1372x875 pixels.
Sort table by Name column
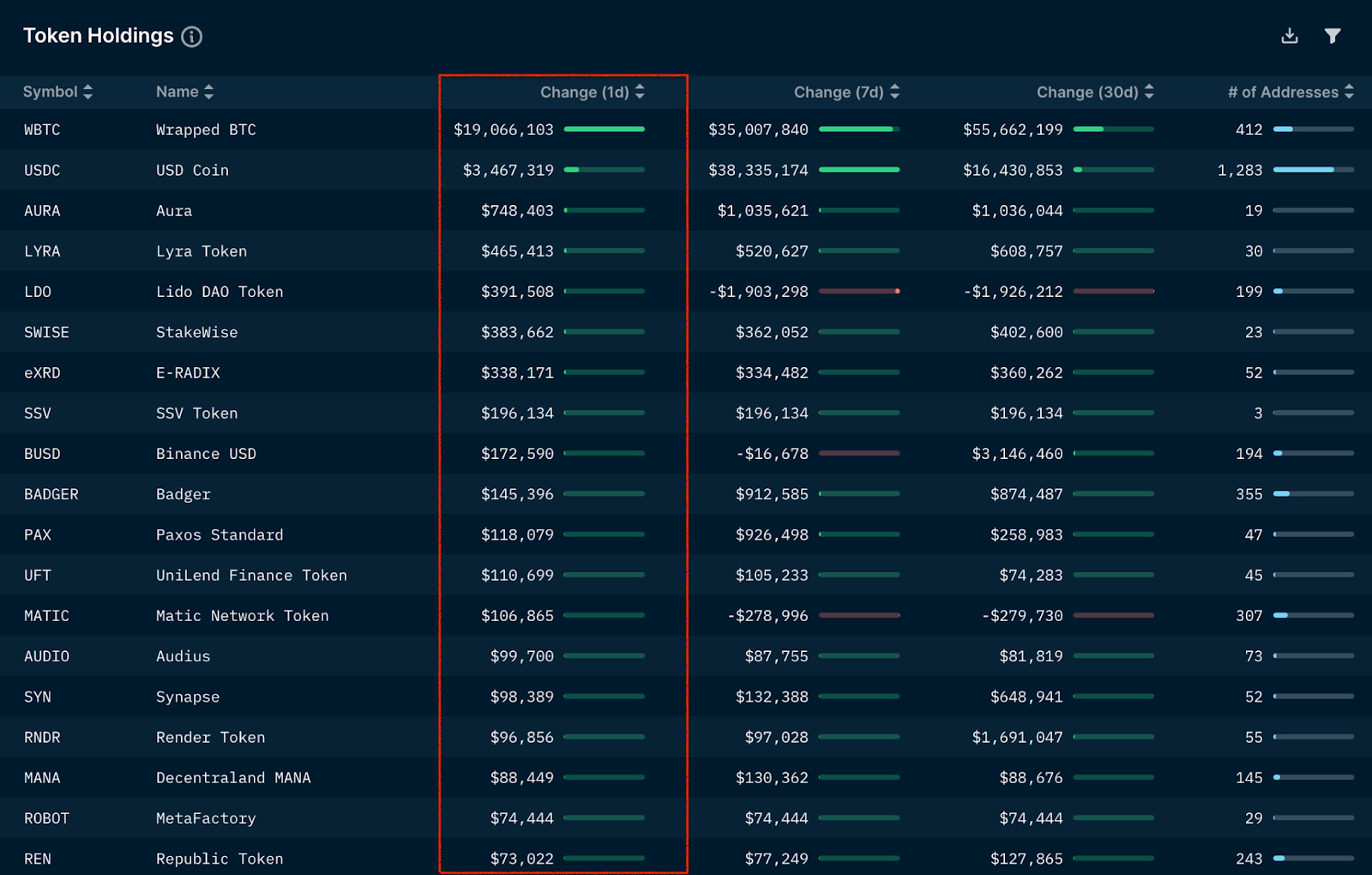[x=185, y=92]
